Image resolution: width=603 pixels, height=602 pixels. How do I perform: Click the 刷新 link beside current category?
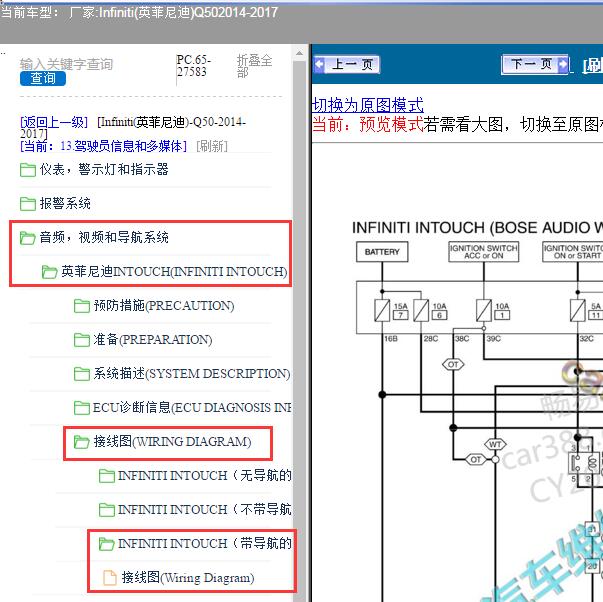212,146
